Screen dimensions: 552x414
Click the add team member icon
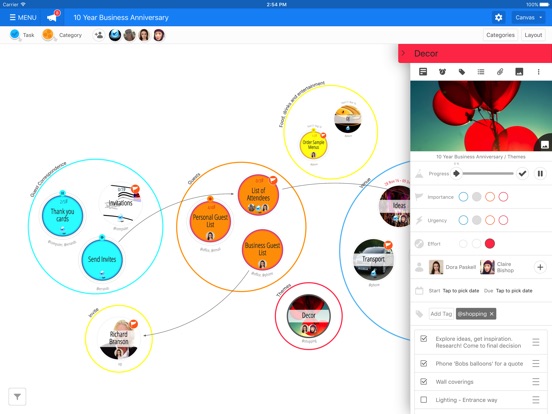coord(99,35)
